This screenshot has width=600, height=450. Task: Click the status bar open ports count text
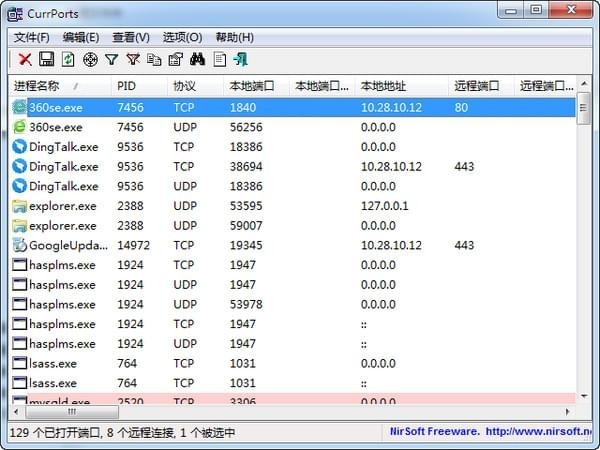coord(56,433)
